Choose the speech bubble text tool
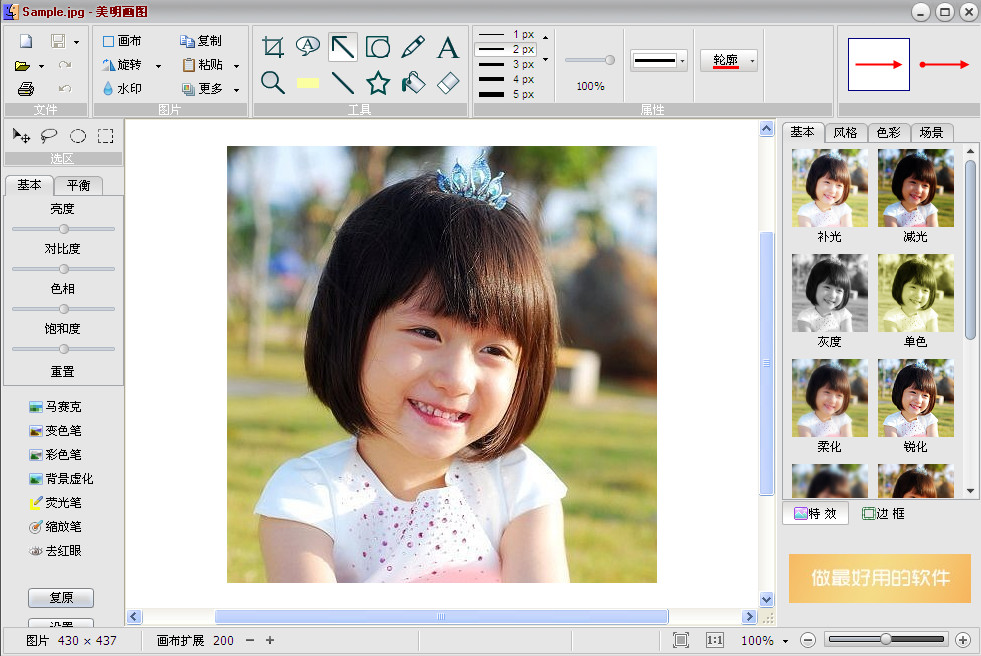981x656 pixels. (x=307, y=46)
